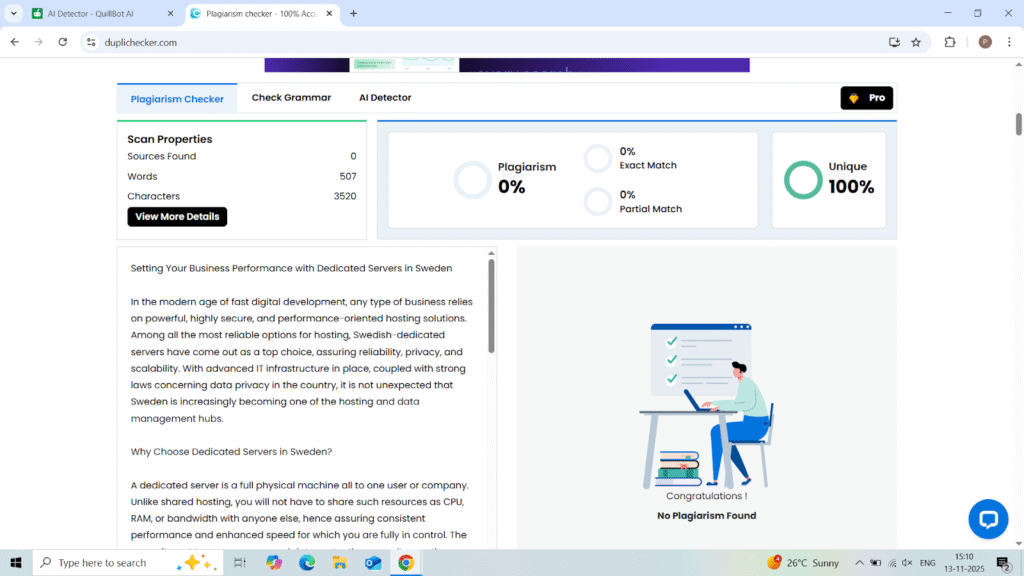Open Chrome's three-dot menu
1024x576 pixels.
[x=1009, y=42]
